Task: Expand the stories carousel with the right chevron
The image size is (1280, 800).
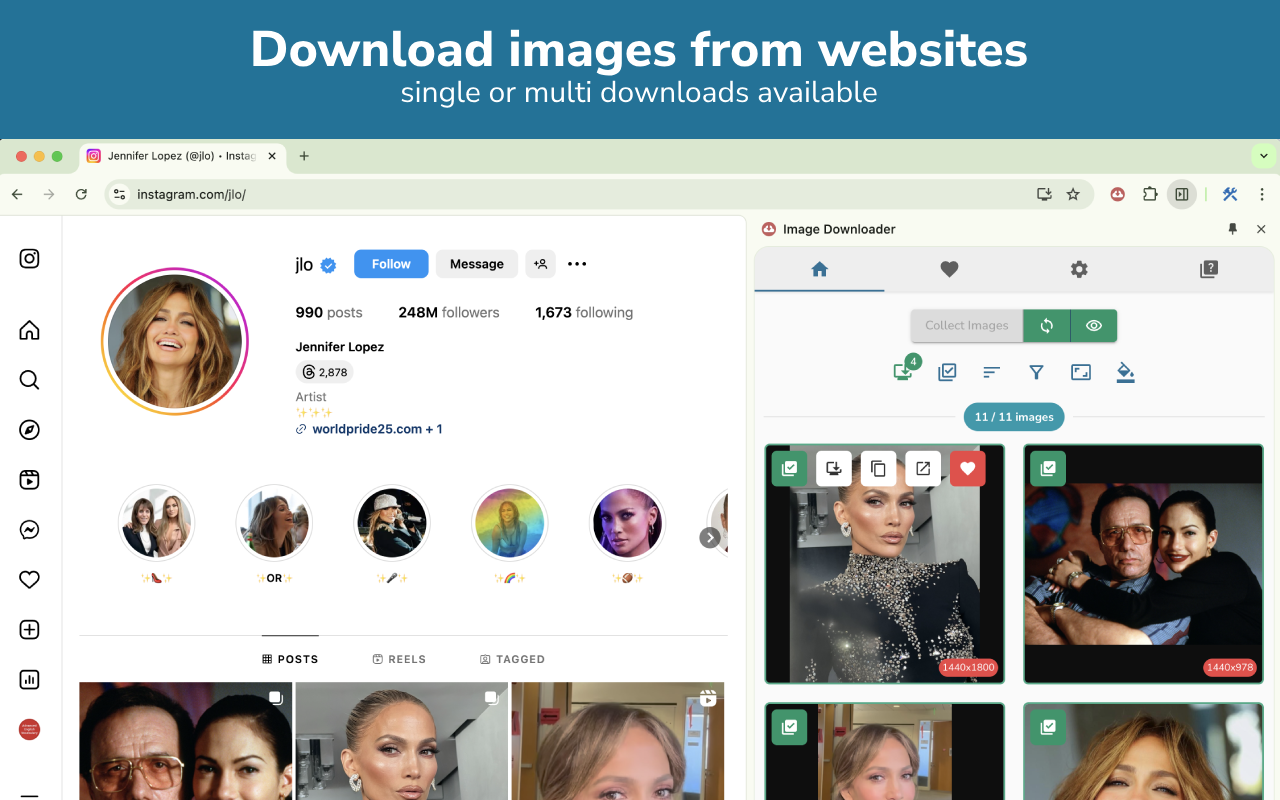Action: point(710,537)
